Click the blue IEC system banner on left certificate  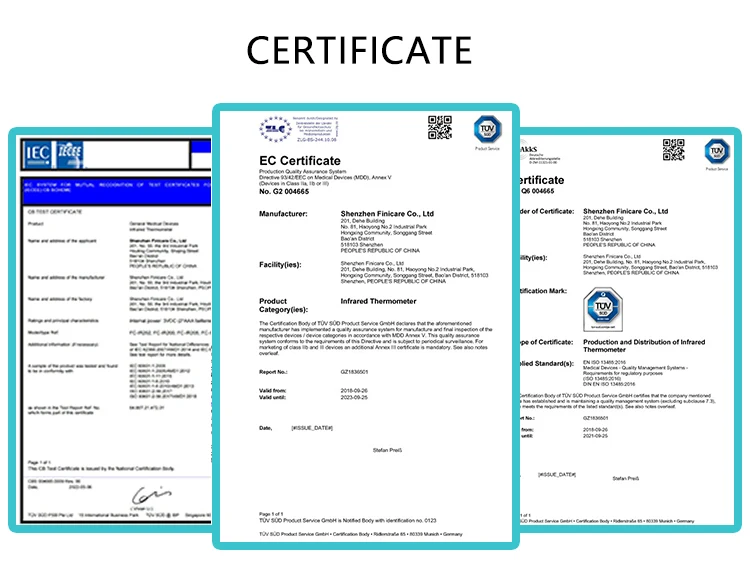[116, 191]
